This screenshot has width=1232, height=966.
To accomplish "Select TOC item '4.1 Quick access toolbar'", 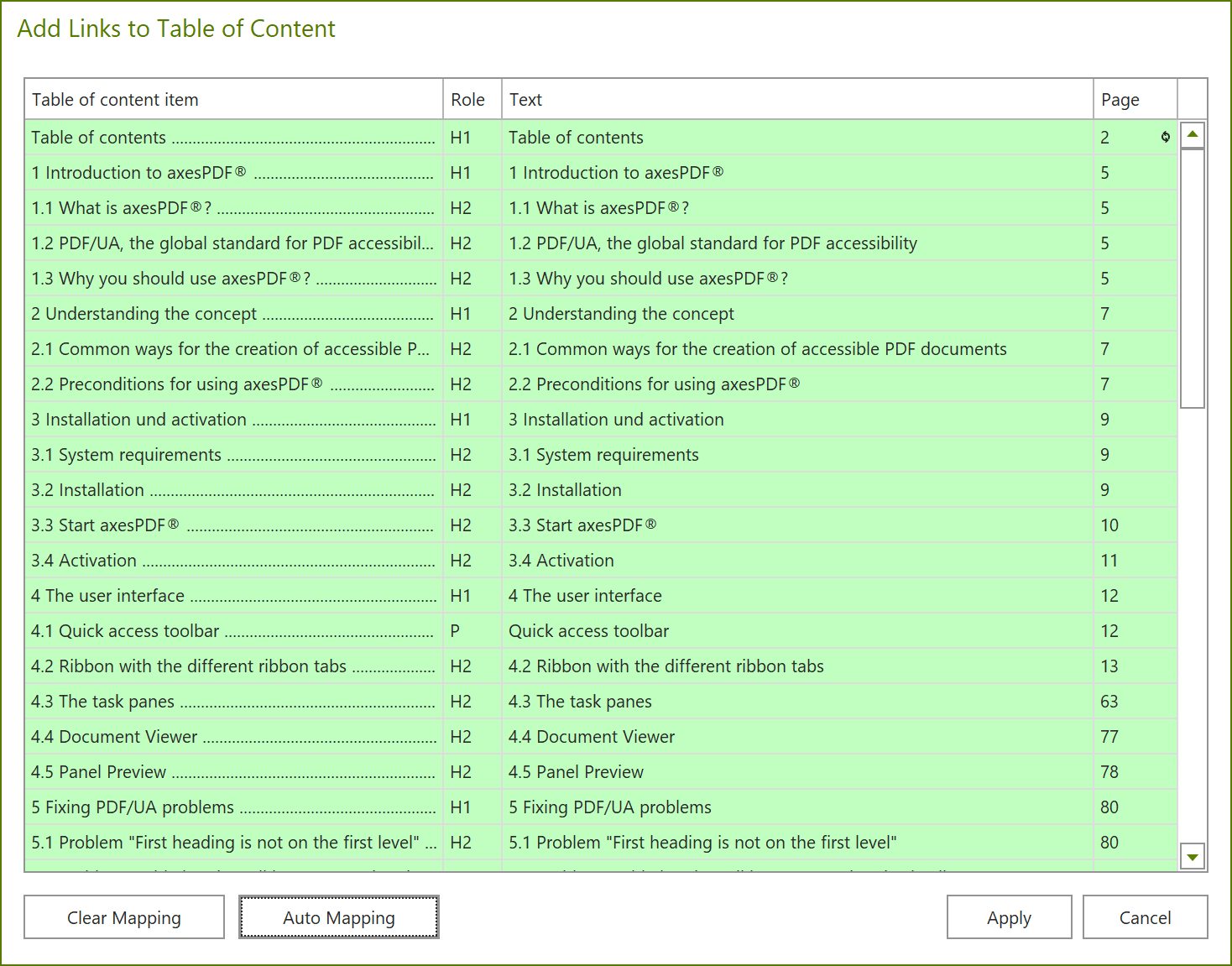I will pyautogui.click(x=234, y=631).
